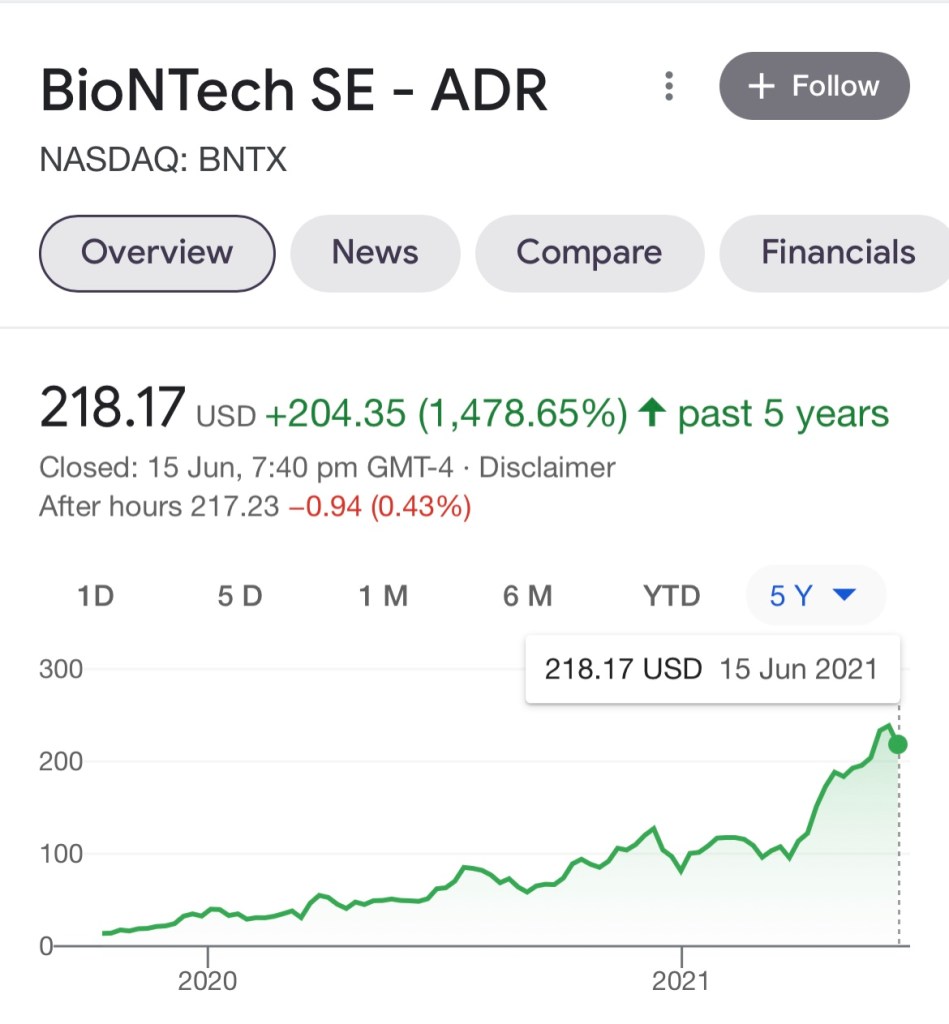This screenshot has height=1024, width=949.
Task: Open the three-dot more options menu
Action: pos(669,87)
